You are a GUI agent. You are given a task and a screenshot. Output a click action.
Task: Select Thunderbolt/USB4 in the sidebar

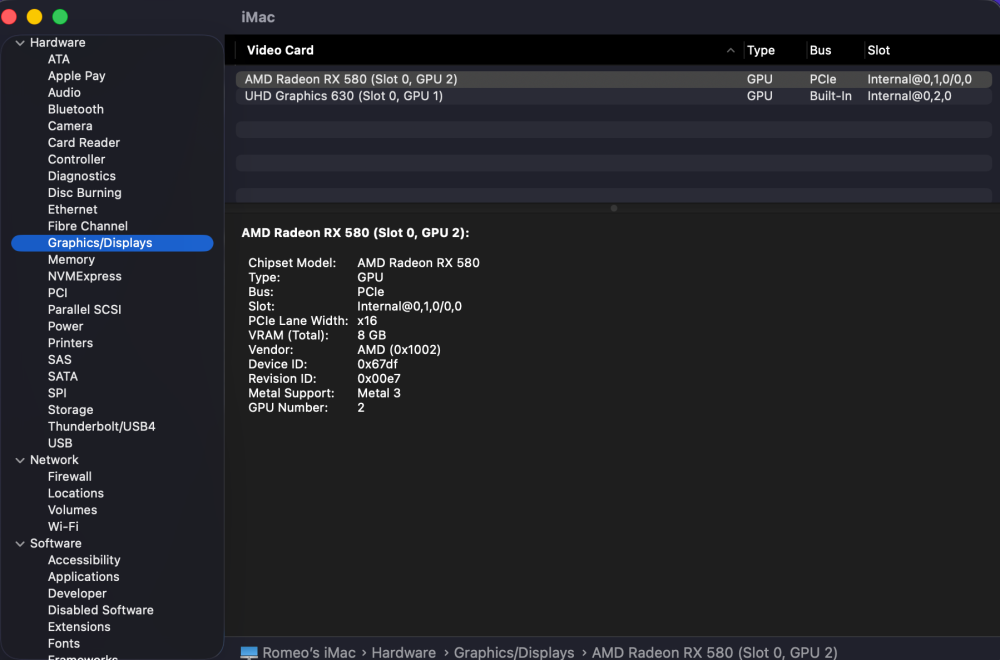[101, 426]
